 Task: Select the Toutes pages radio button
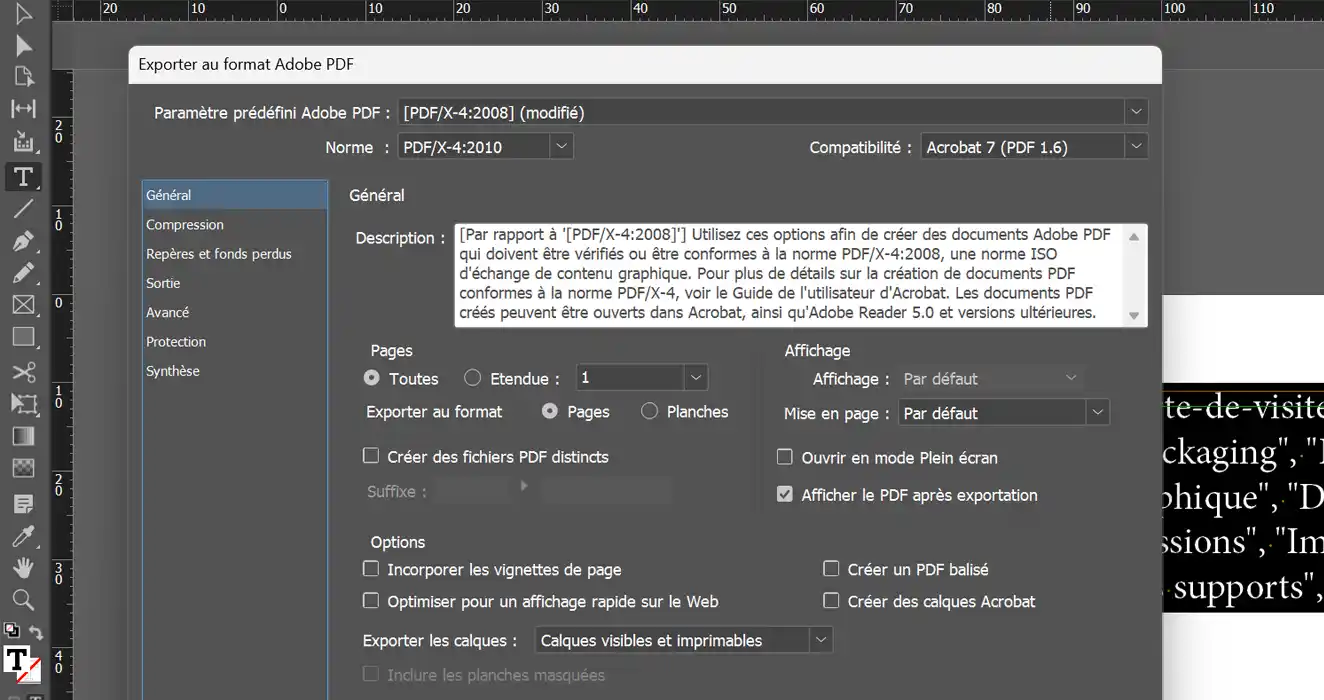pos(372,378)
